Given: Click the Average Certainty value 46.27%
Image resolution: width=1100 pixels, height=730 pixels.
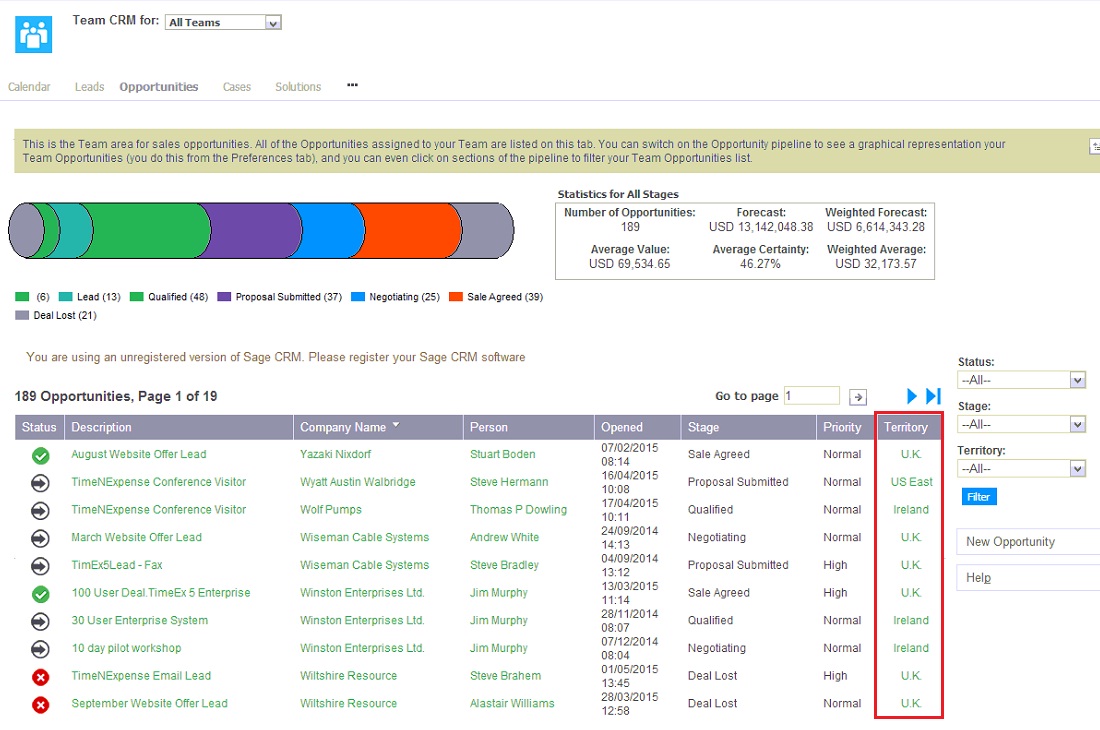Looking at the screenshot, I should [760, 264].
